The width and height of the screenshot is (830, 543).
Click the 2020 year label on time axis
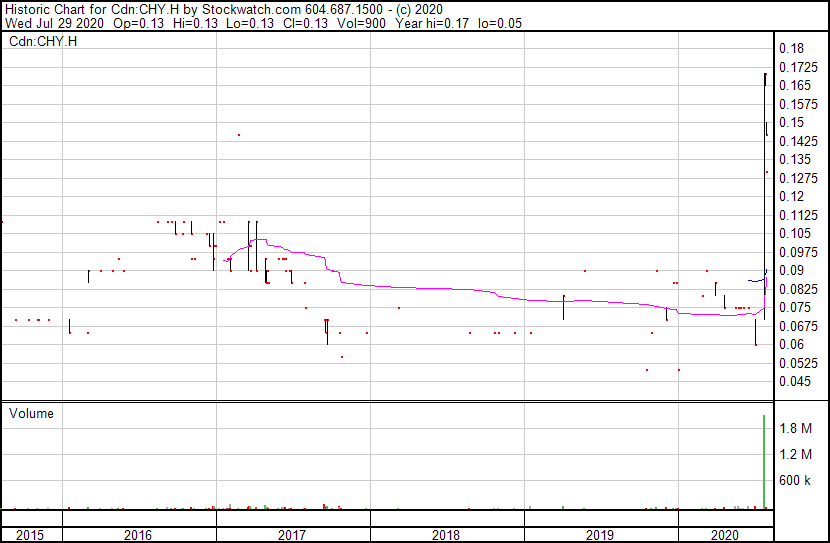[x=724, y=536]
